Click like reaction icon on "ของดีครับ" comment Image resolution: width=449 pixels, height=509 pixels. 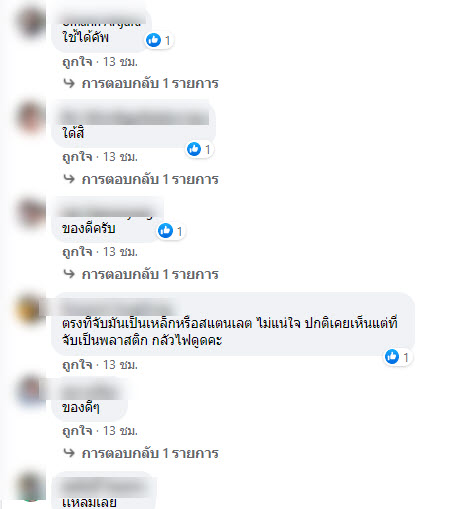[x=165, y=231]
